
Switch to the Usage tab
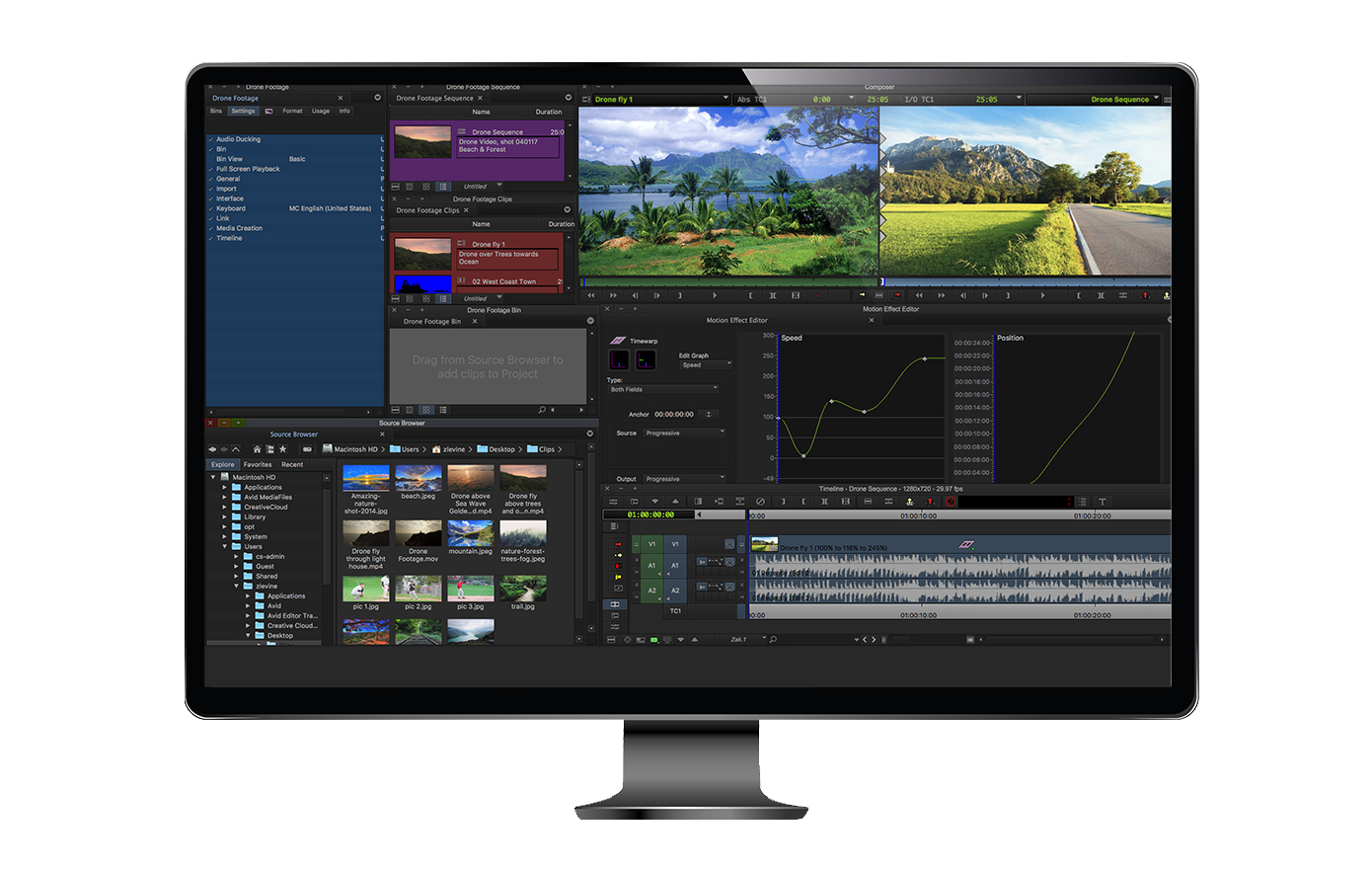(321, 111)
